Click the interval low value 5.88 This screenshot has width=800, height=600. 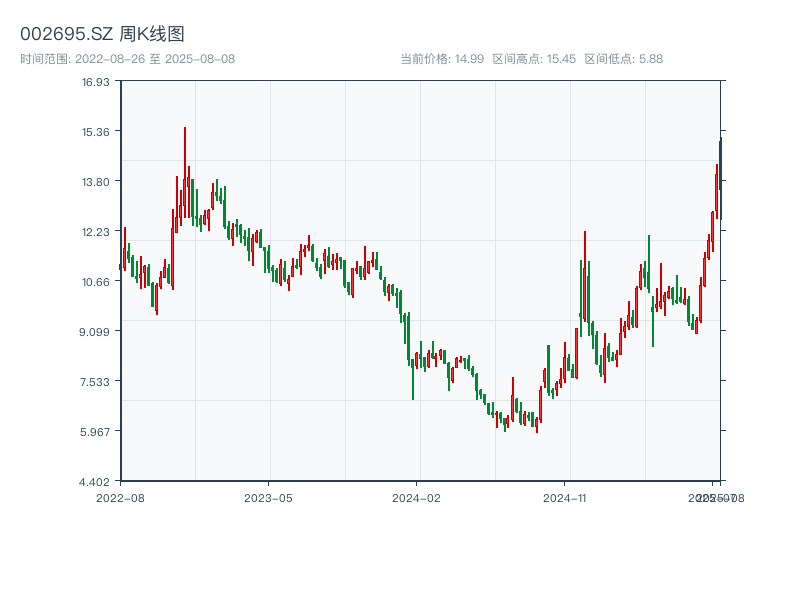(651, 59)
